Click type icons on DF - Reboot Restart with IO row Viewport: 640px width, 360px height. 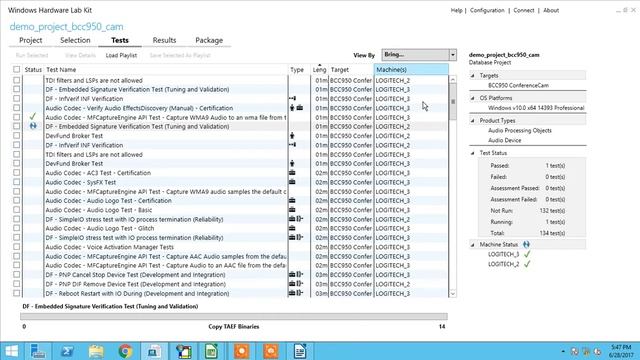click(296, 293)
